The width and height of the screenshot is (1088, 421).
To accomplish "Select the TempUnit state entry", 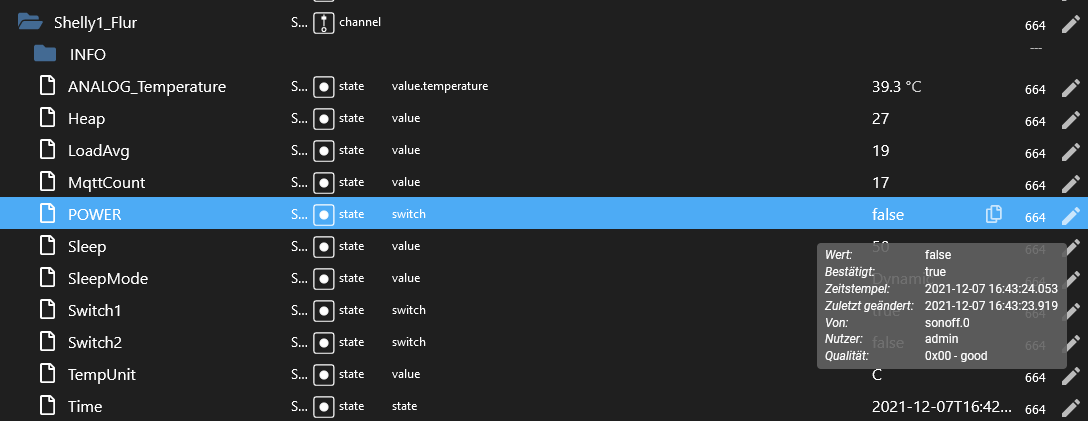I will (x=101, y=375).
